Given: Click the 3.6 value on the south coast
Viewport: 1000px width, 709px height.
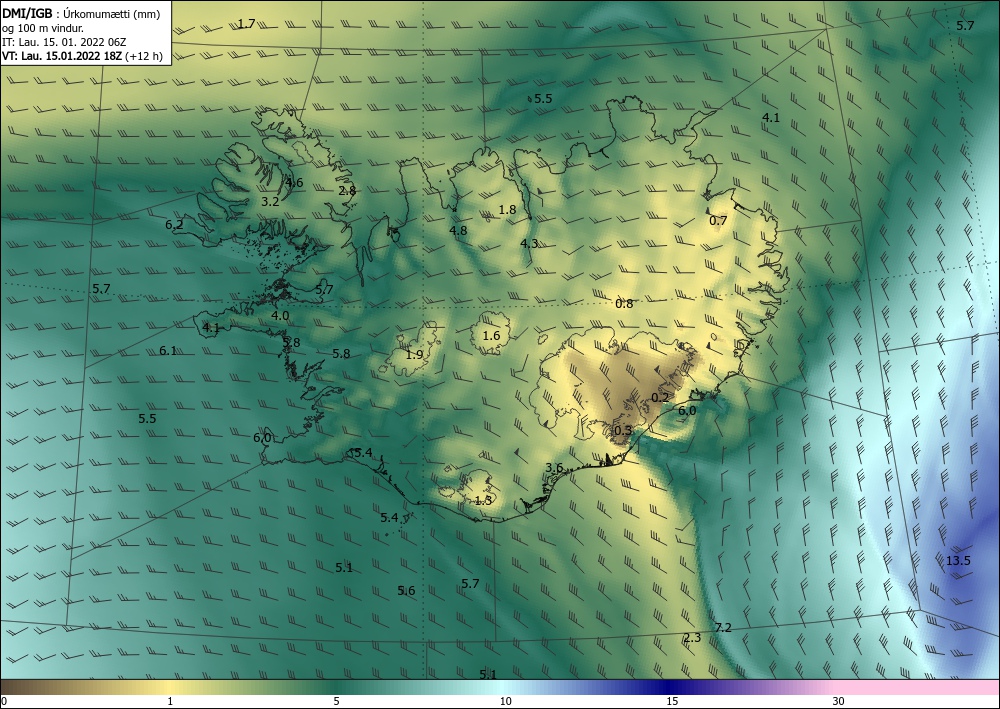Looking at the screenshot, I should tap(554, 467).
